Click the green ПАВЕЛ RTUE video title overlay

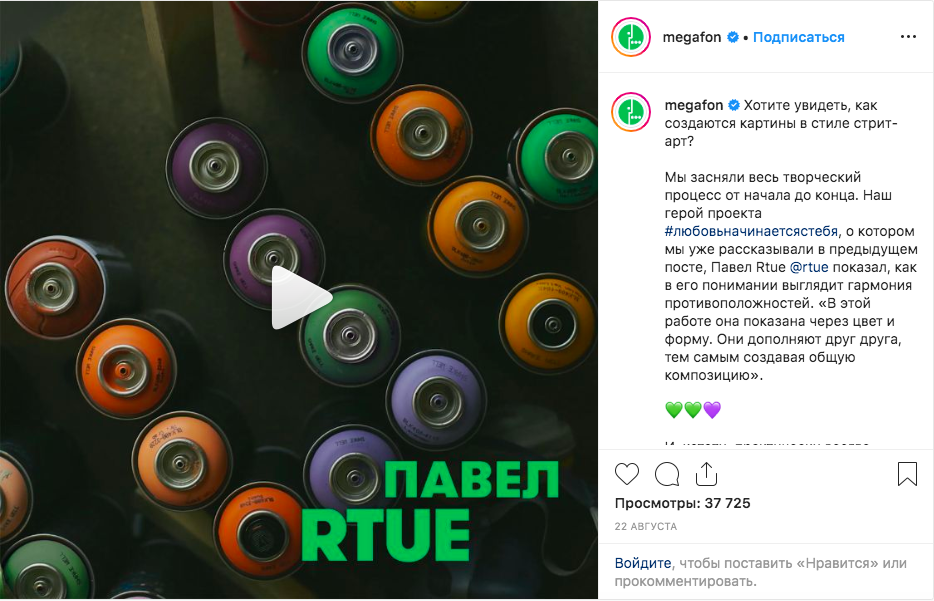[x=430, y=512]
